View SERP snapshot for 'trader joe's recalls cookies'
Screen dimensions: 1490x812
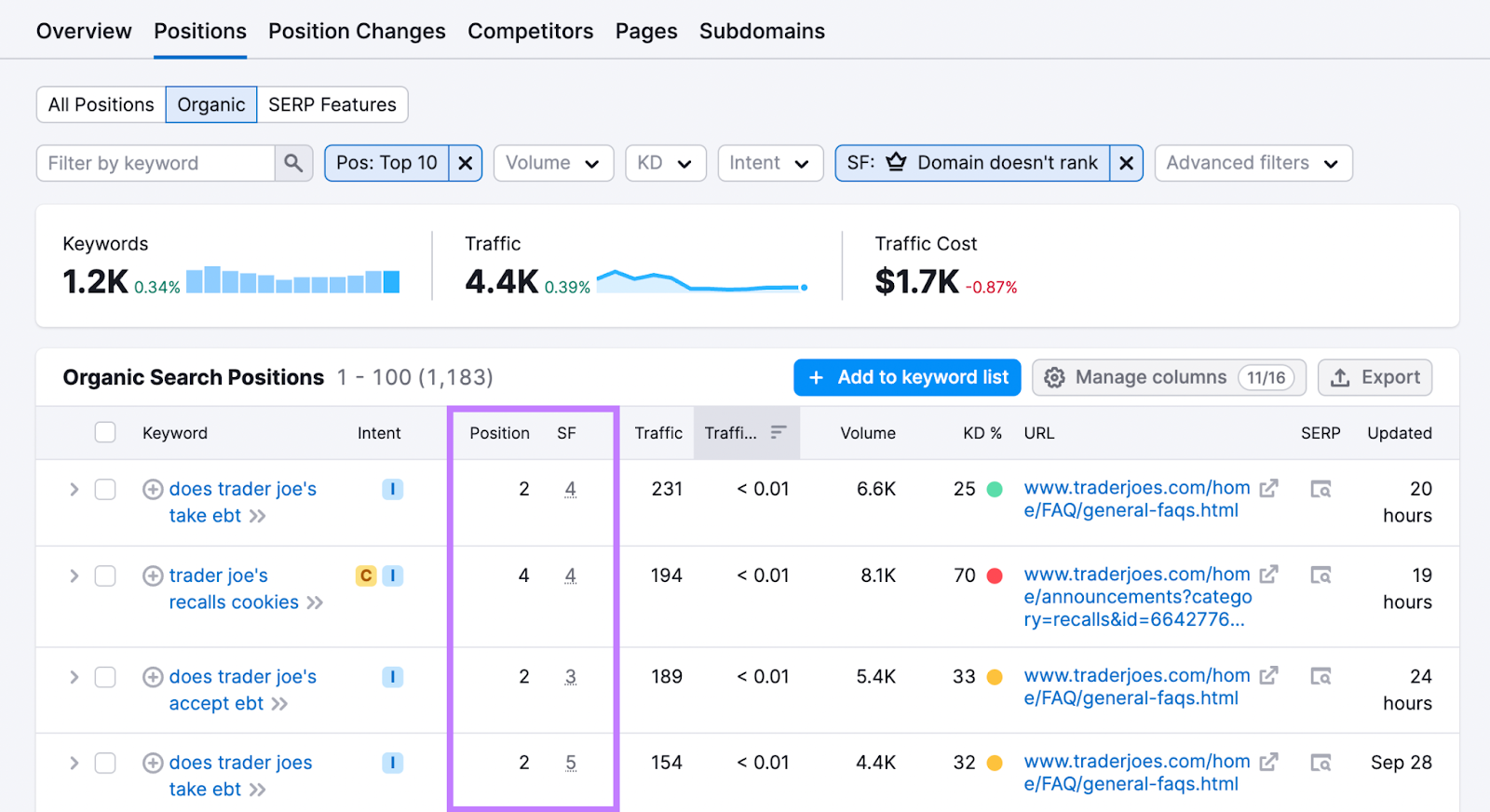point(1321,575)
